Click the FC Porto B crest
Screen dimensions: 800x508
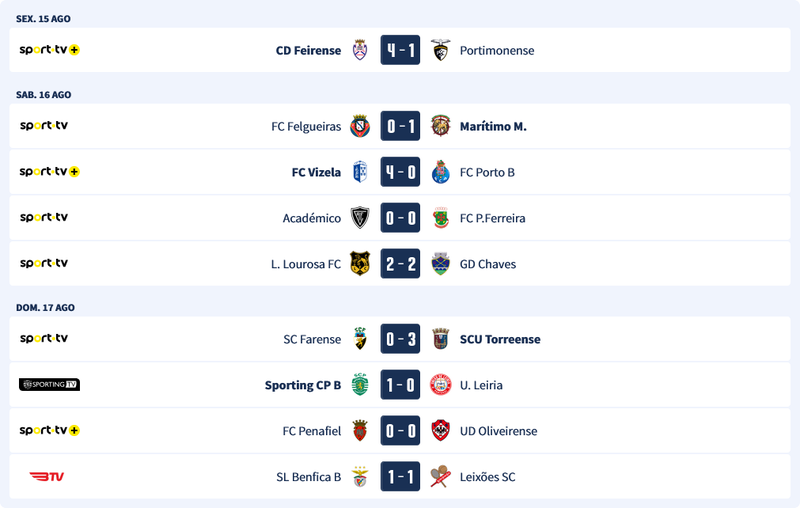pos(440,172)
